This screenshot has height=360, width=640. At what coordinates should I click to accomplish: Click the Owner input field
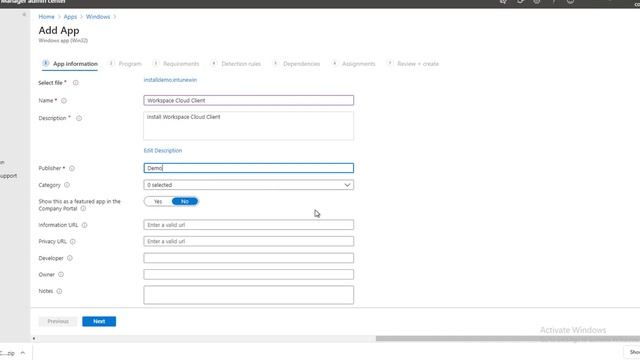coord(249,274)
